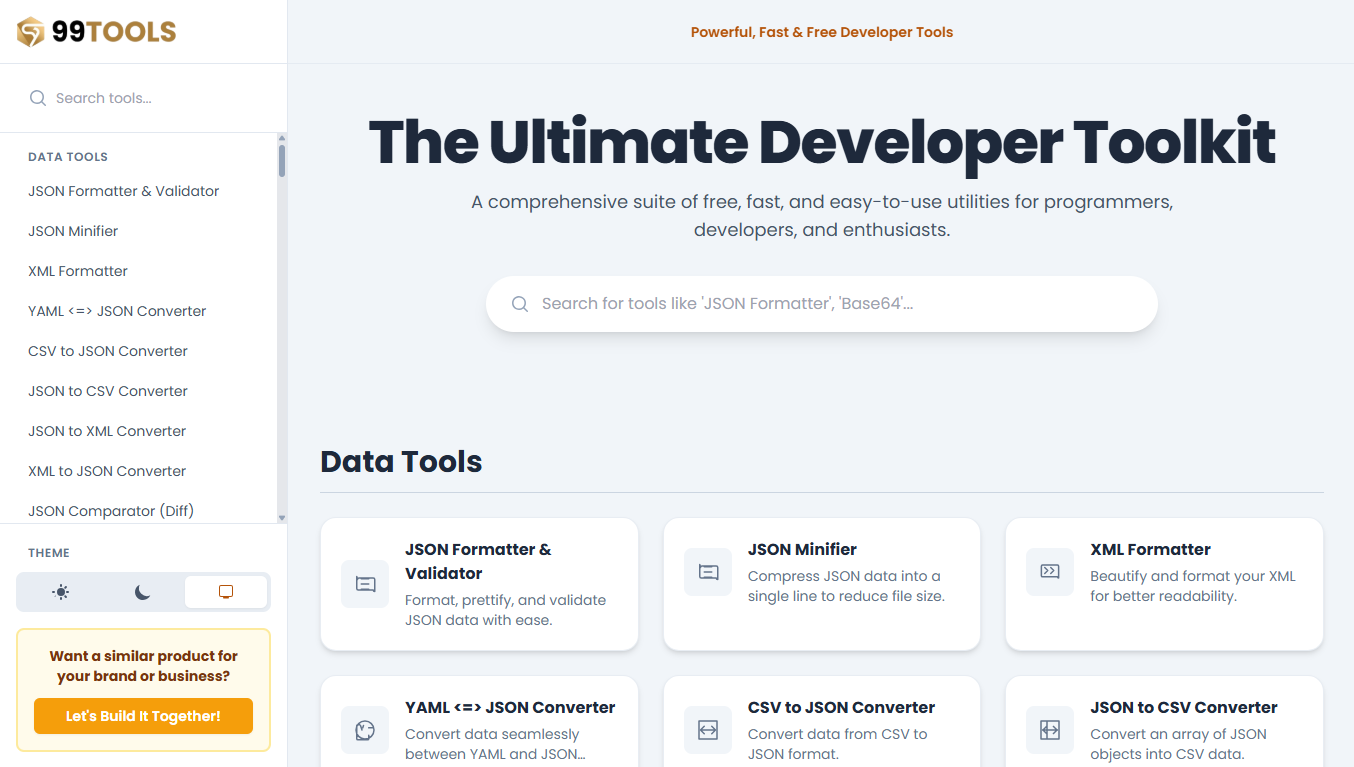
Task: Open CSV to JSON Converter sidebar link
Action: [107, 351]
